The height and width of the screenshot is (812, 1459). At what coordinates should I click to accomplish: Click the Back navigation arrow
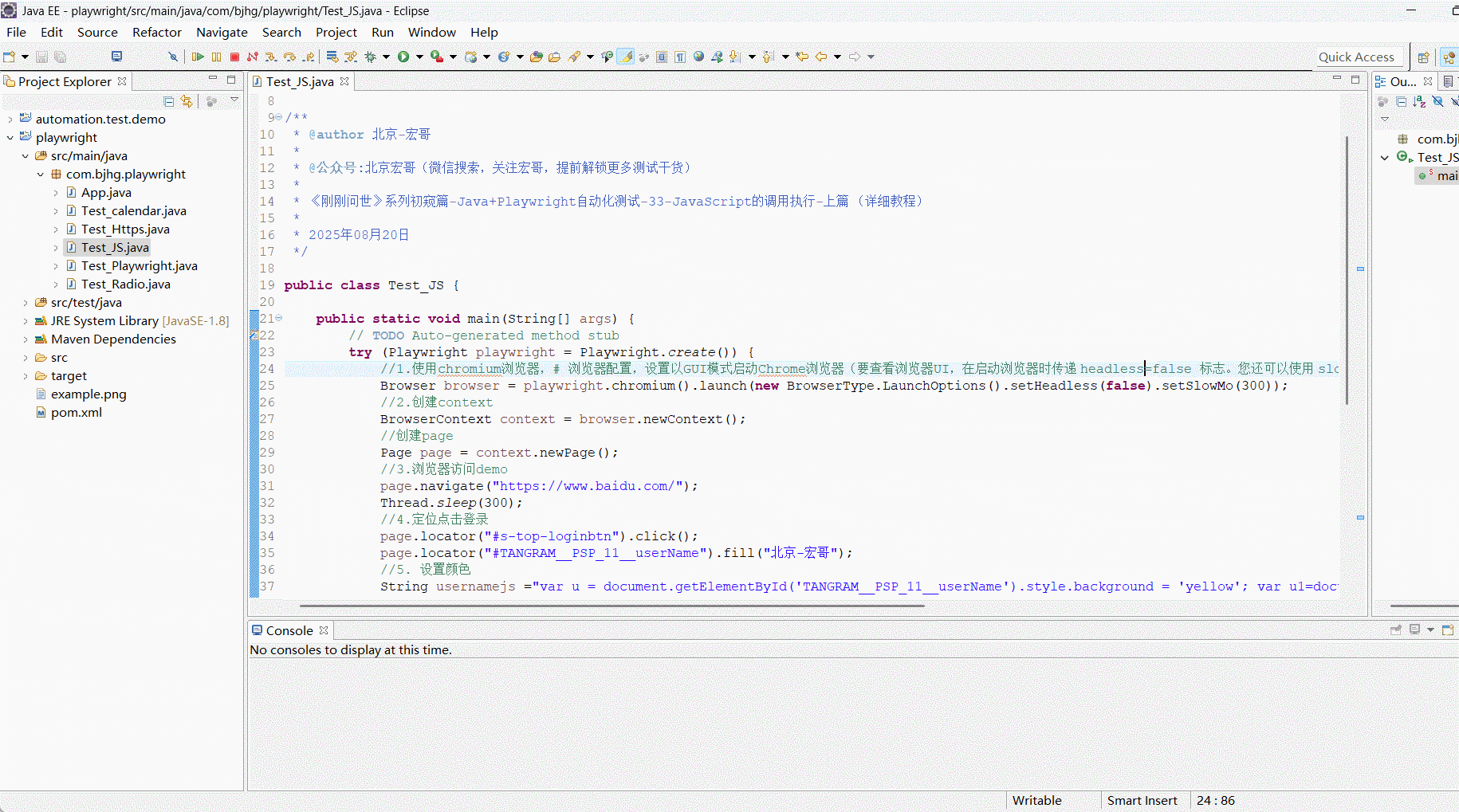(x=821, y=57)
